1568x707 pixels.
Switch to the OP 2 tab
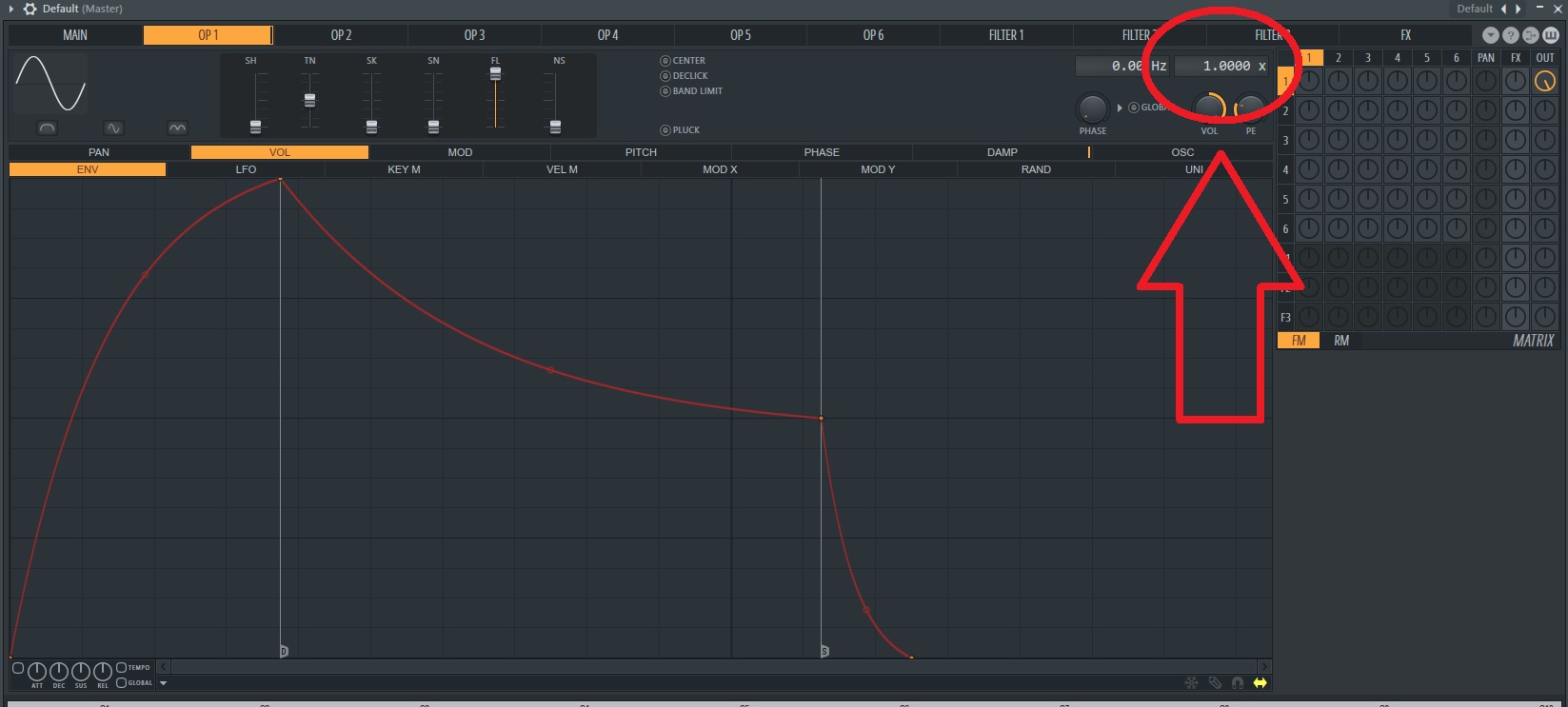tap(341, 35)
